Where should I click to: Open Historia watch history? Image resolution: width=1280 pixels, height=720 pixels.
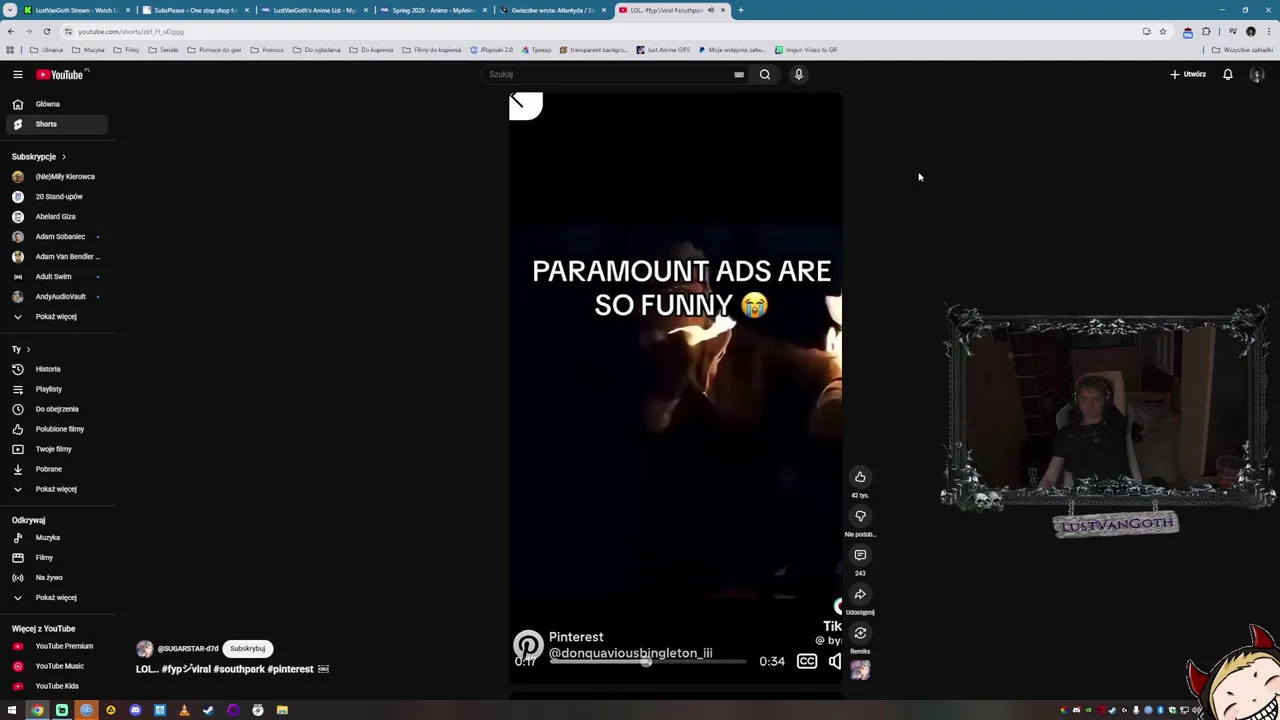click(x=57, y=369)
